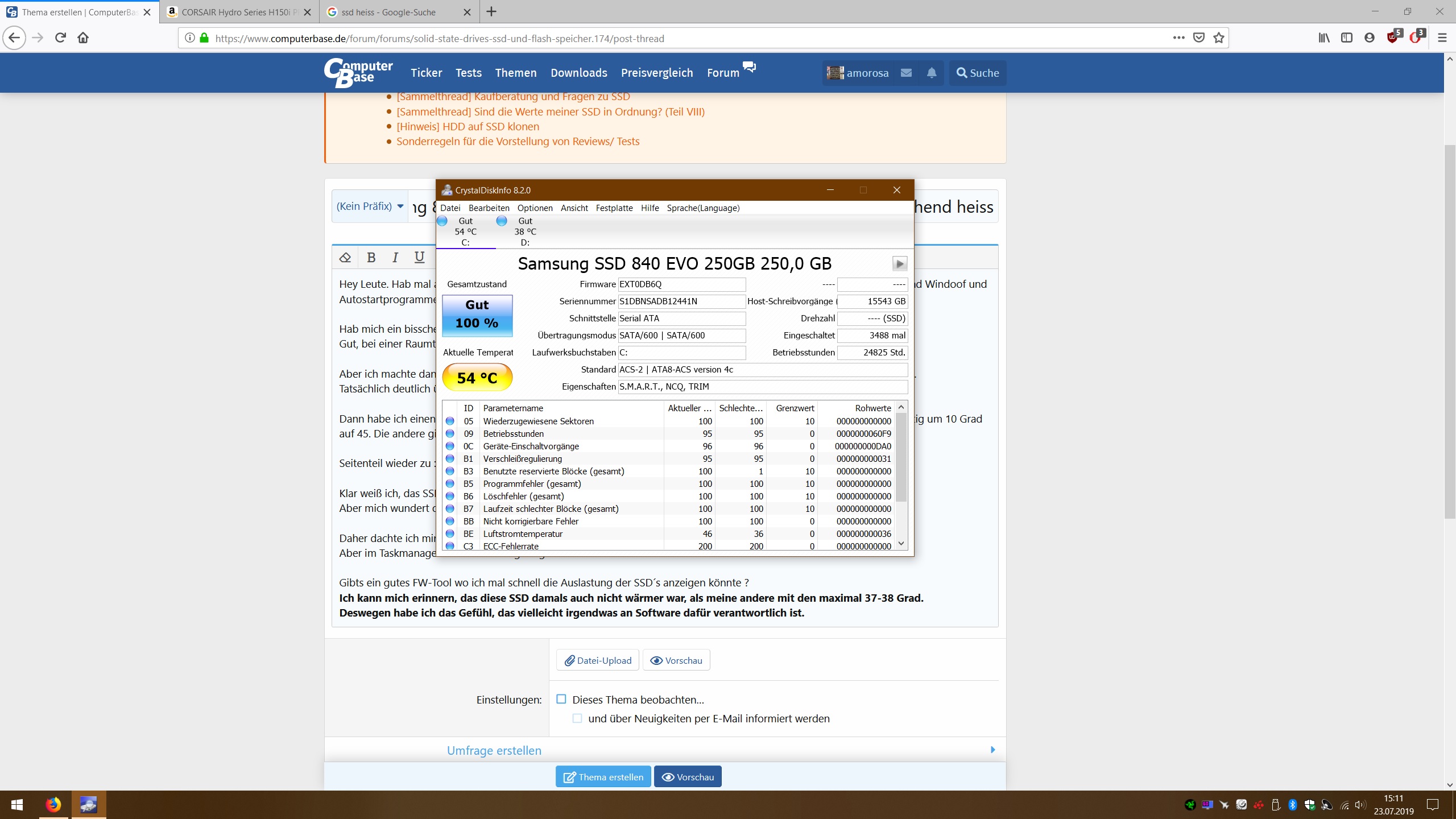1456x819 pixels.
Task: Open the notifications bell icon
Action: click(932, 73)
